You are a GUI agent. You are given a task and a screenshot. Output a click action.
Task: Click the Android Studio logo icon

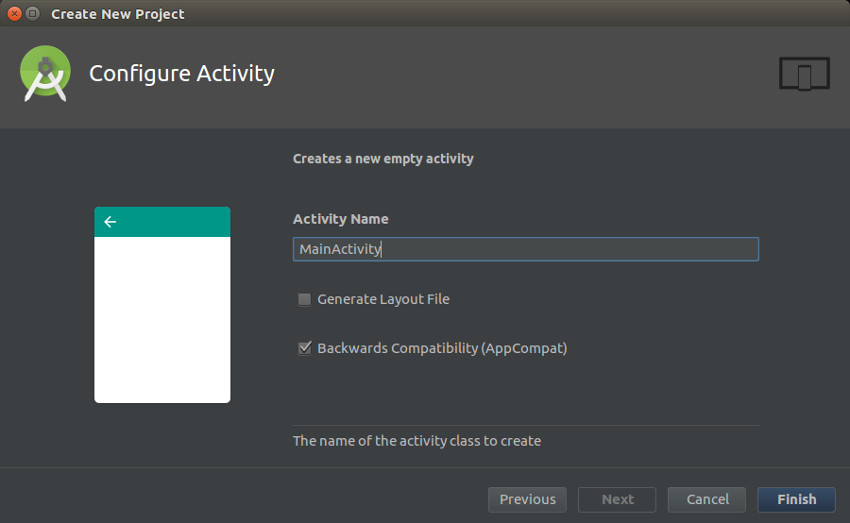[46, 73]
